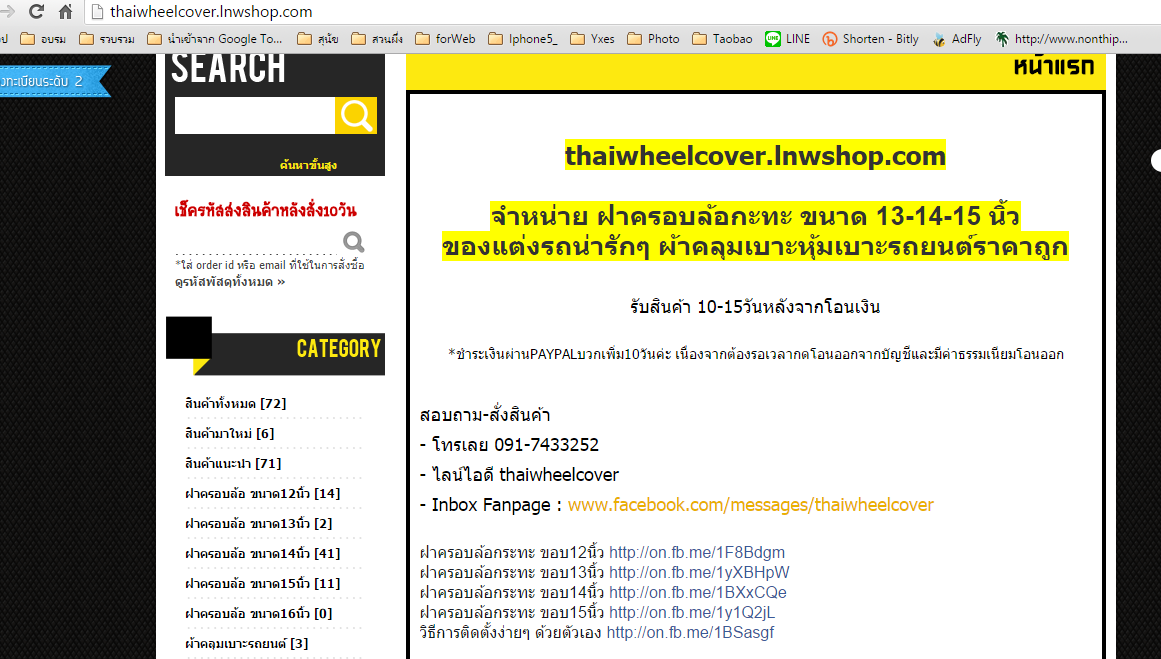Image resolution: width=1161 pixels, height=659 pixels.
Task: Focus the address bar URL
Action: (x=211, y=12)
